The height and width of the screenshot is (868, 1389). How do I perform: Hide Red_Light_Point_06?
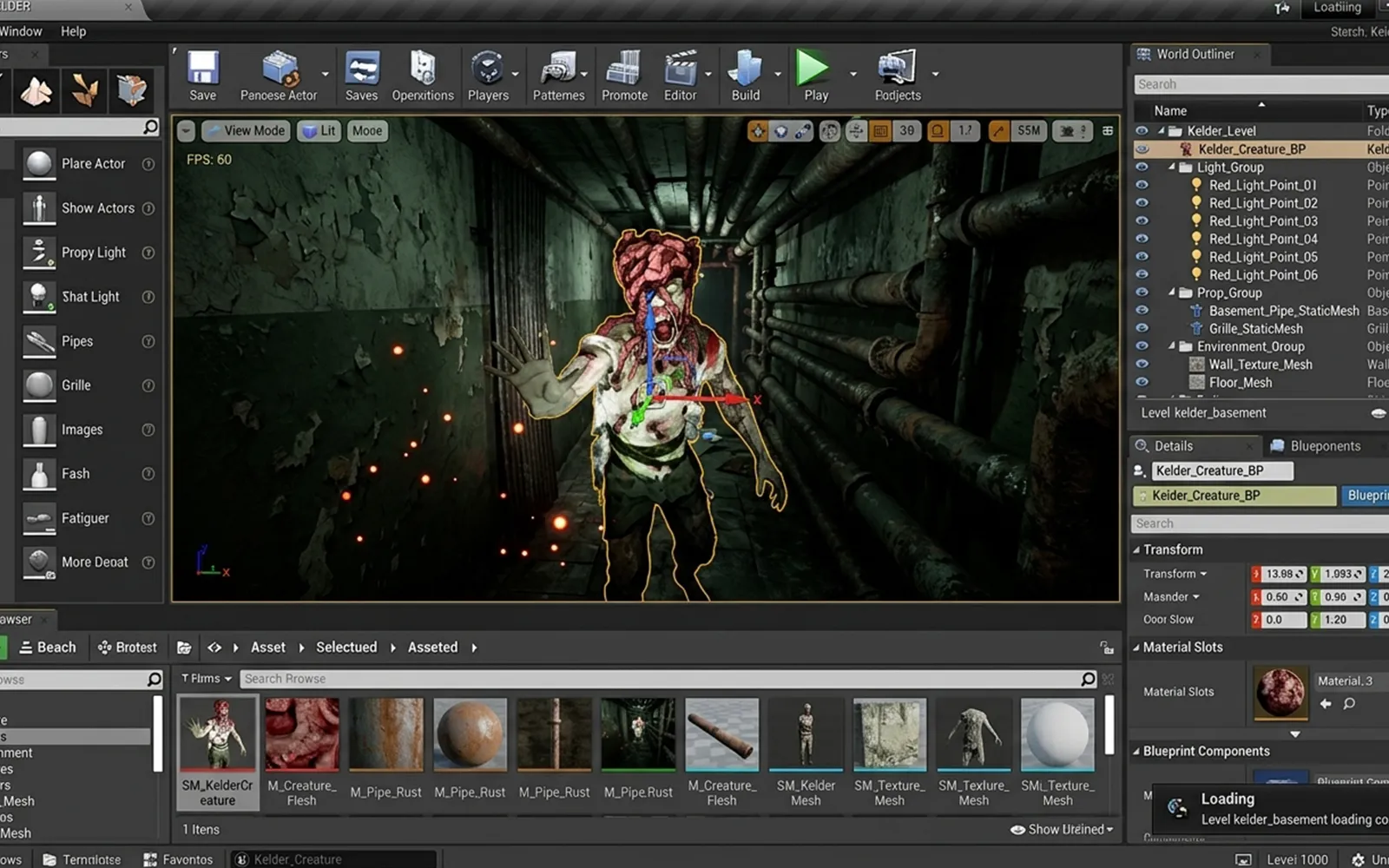pos(1142,274)
